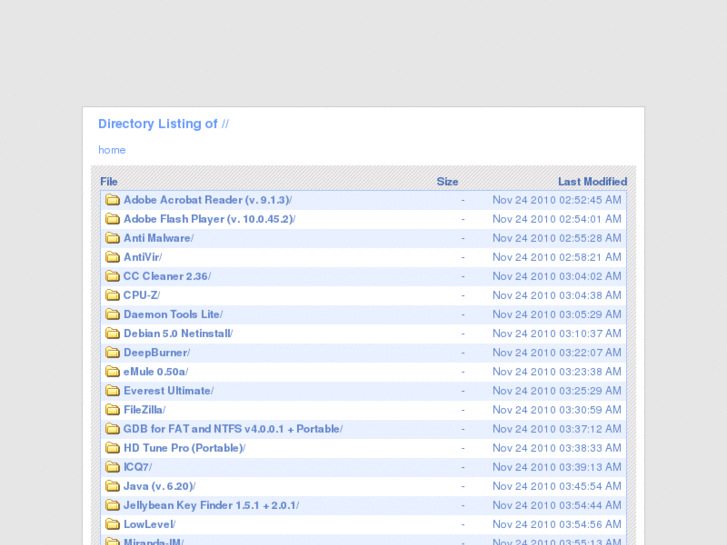Click folder icon beside Adobe Acrobat Reader
Viewport: 727px width, 545px height.
click(112, 200)
